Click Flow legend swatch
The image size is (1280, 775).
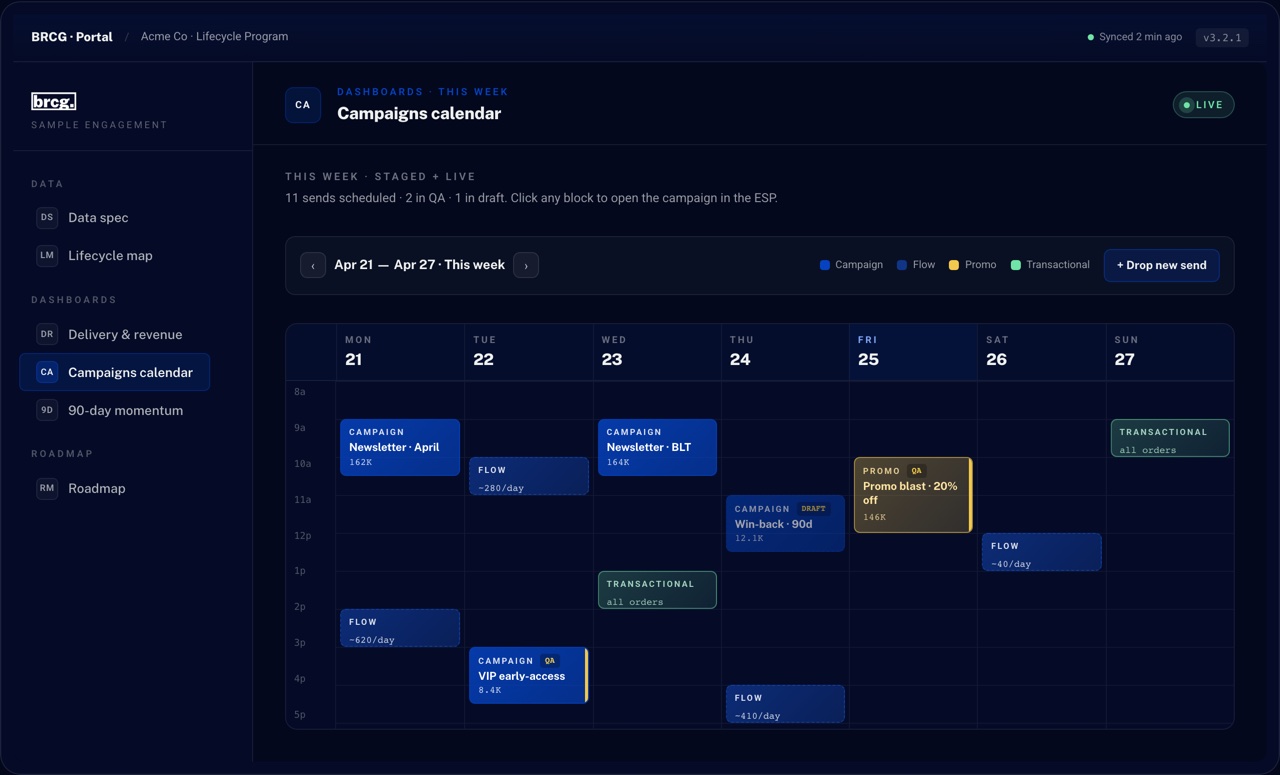click(x=902, y=265)
